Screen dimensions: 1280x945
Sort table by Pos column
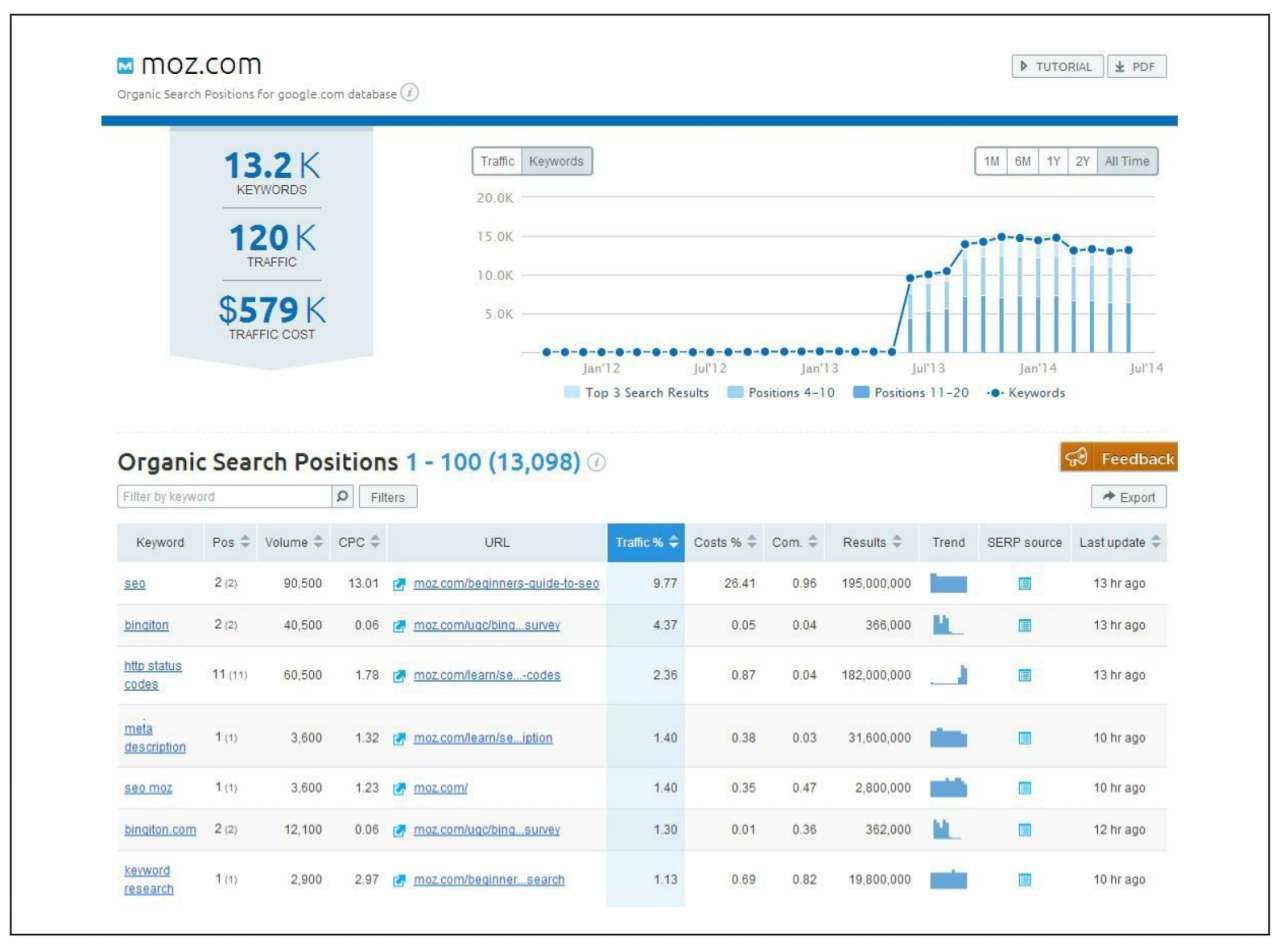(231, 543)
